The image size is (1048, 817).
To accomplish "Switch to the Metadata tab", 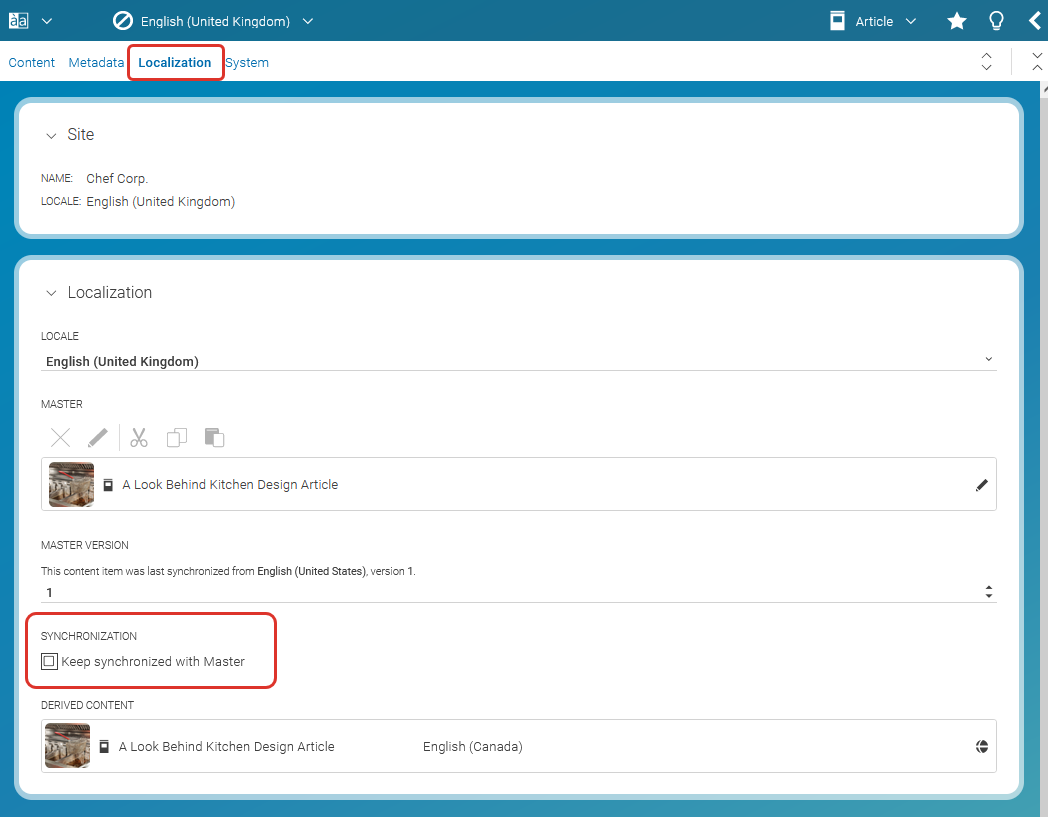I will point(96,62).
